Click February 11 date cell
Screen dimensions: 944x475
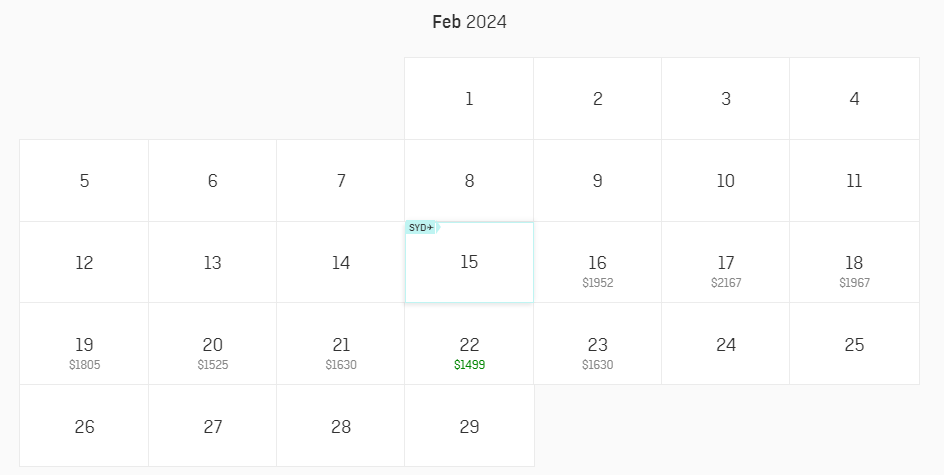[854, 181]
